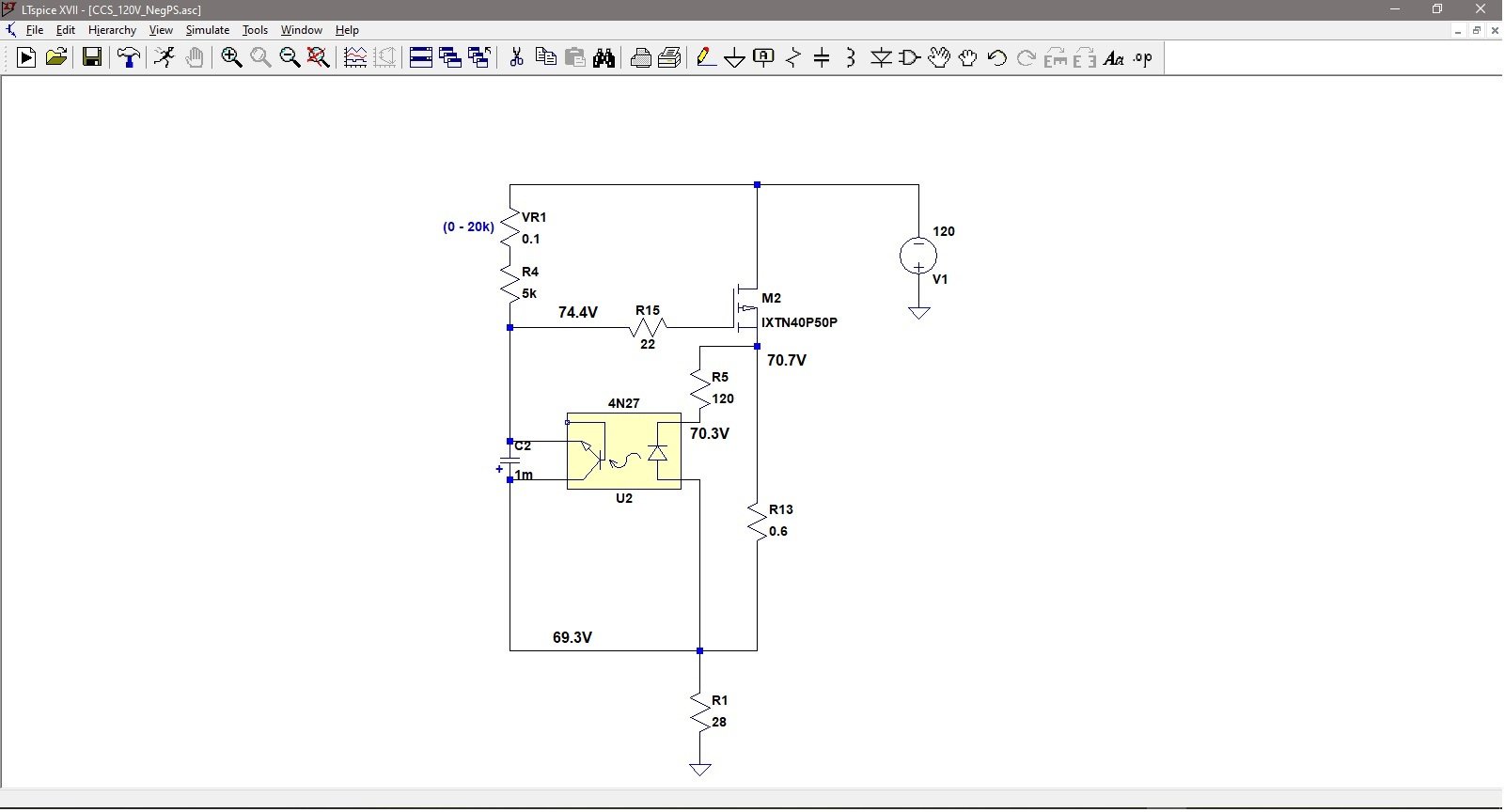Place a Resistor component
Screen dimensions: 1505x812
tap(793, 58)
